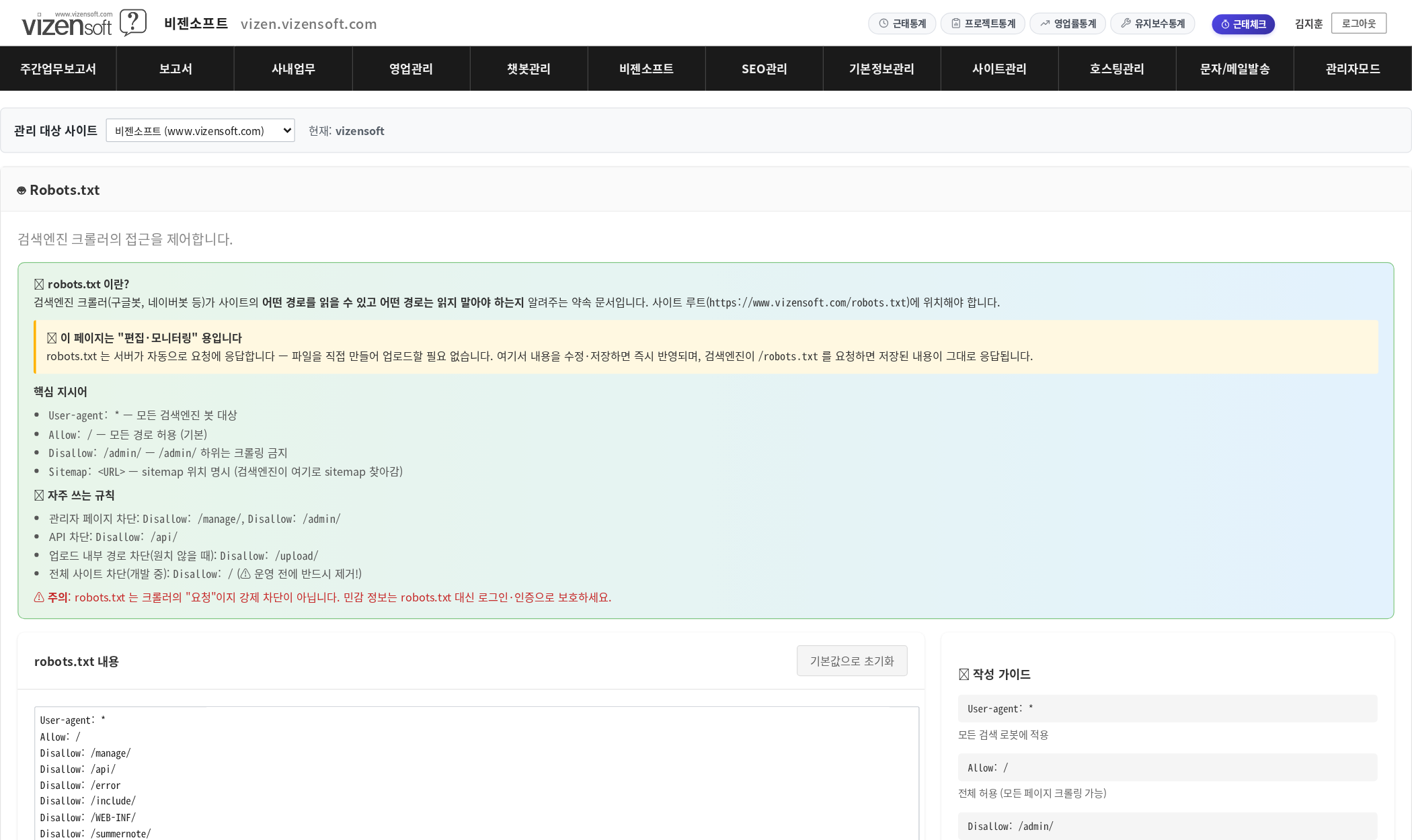Click the 핵심 지시어 heading

pos(61,392)
